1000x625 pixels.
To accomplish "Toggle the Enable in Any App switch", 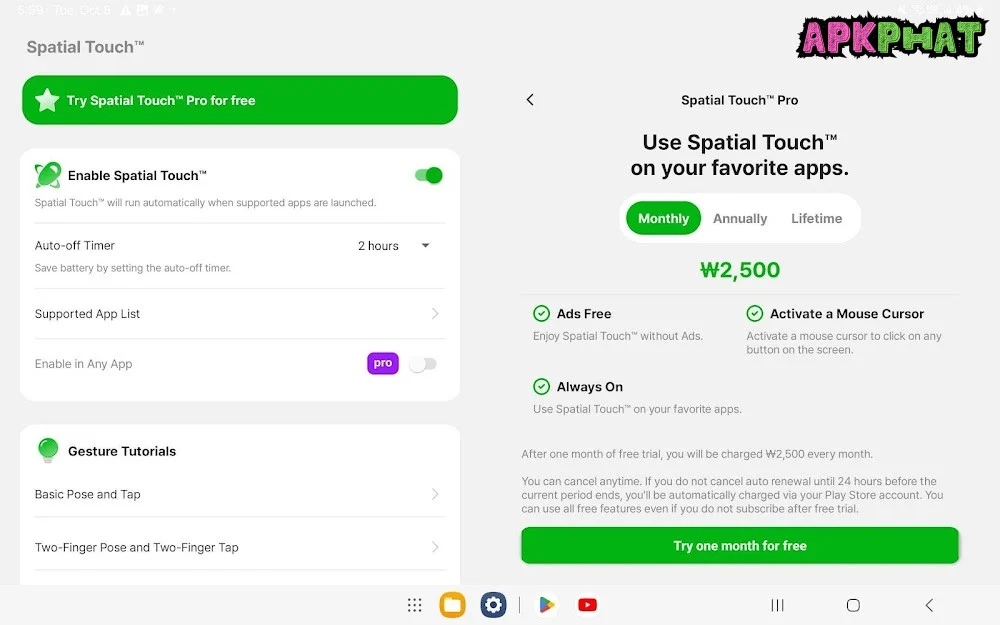I will (x=423, y=364).
